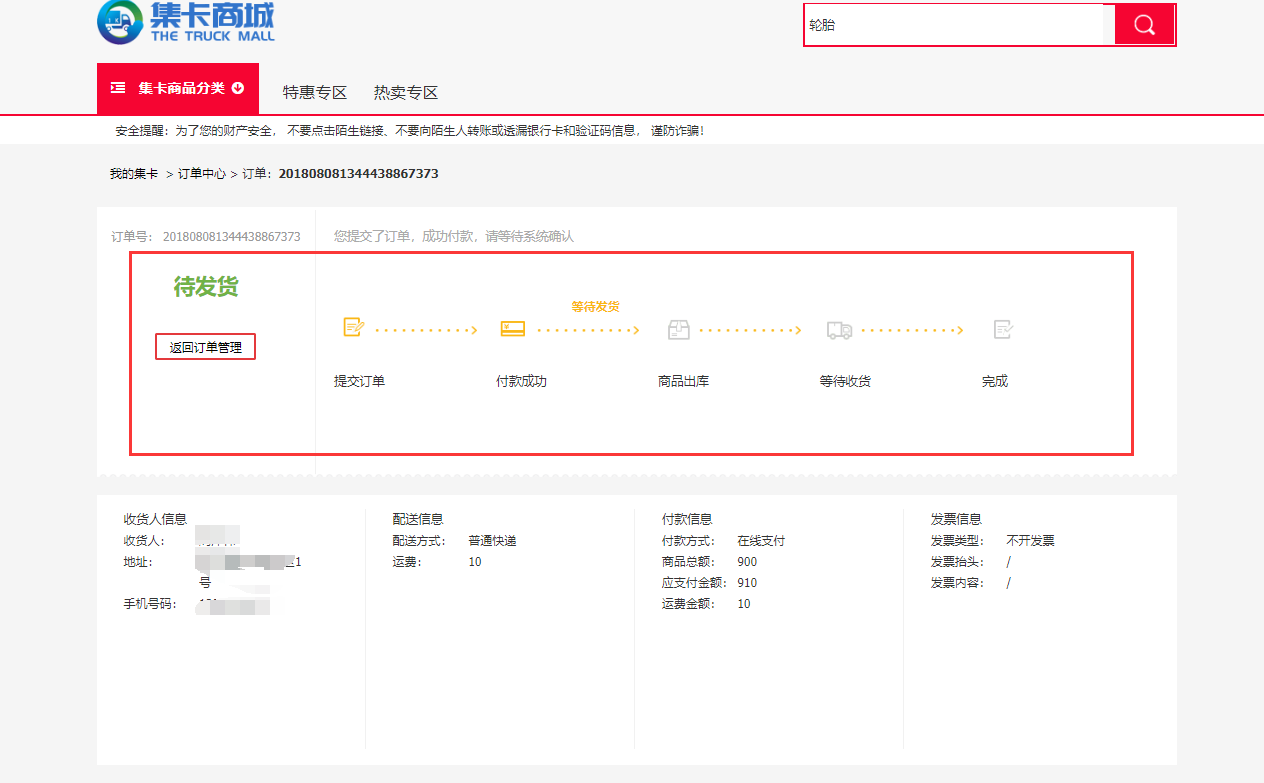
Task: Open the 热卖专区 tab
Action: pyautogui.click(x=406, y=93)
